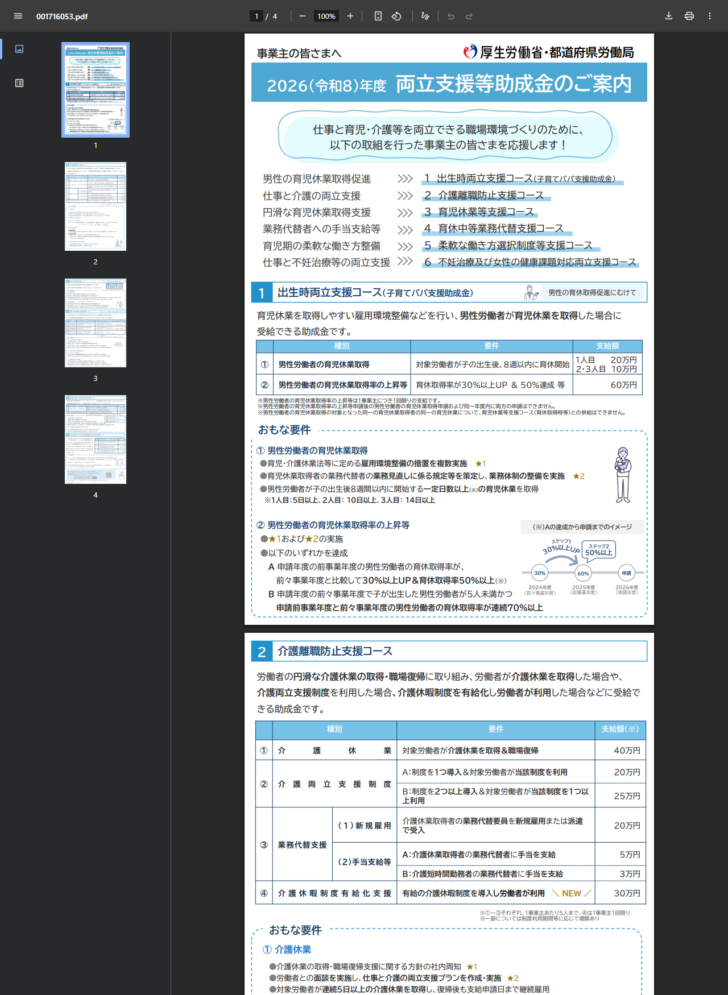This screenshot has height=995, width=728.
Task: Click the title 両立支援等助成金のご案内
Action: pyautogui.click(x=513, y=84)
